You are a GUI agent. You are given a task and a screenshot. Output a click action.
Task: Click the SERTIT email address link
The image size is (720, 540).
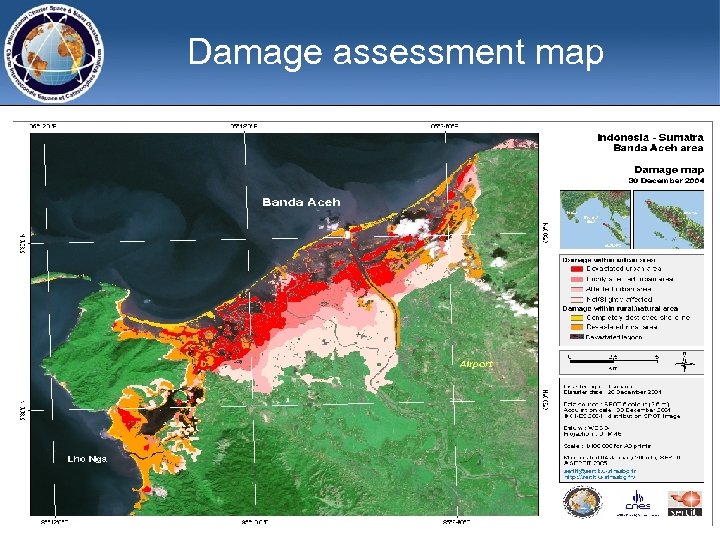click(x=600, y=471)
